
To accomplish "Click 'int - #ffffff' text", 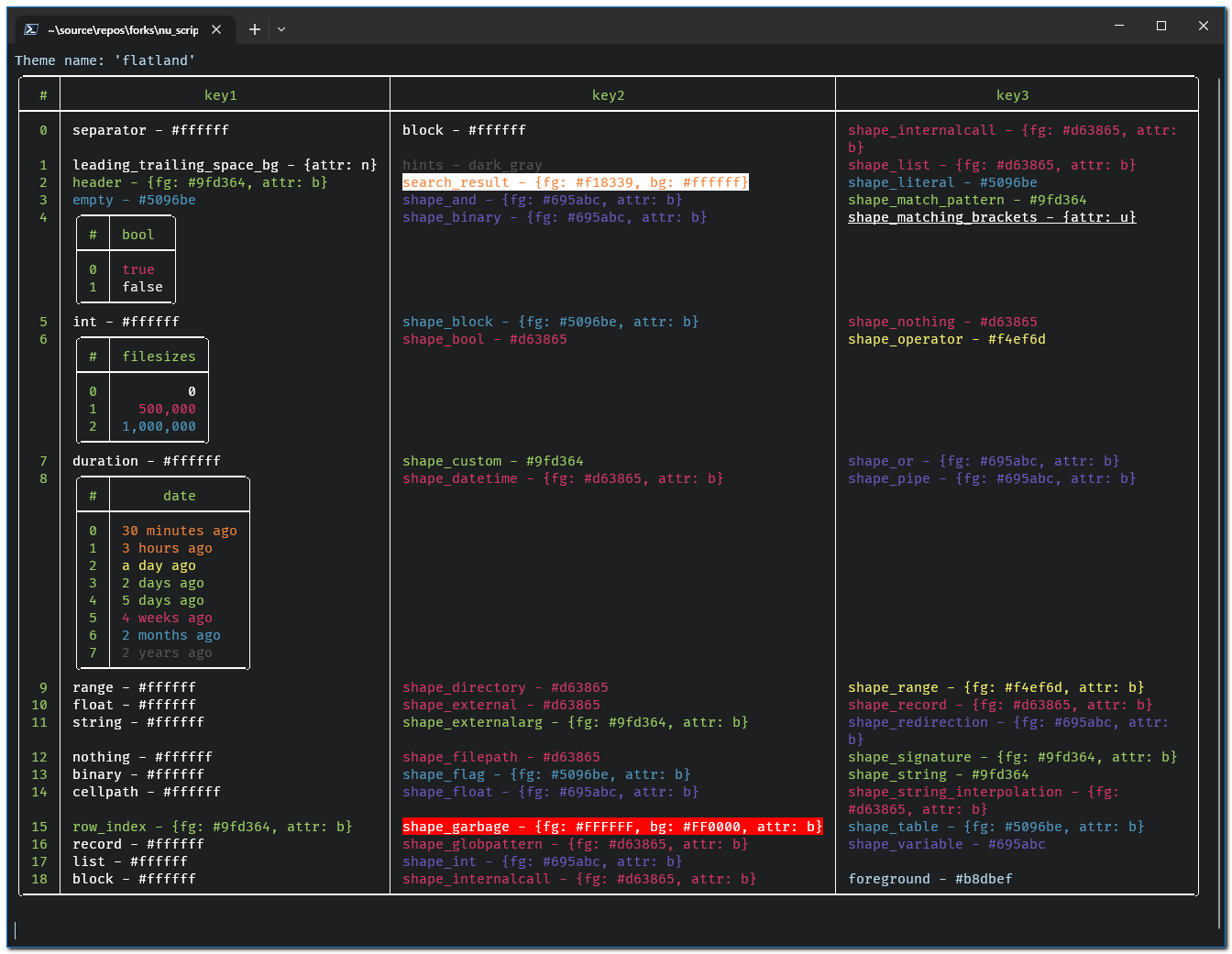I will tap(126, 322).
